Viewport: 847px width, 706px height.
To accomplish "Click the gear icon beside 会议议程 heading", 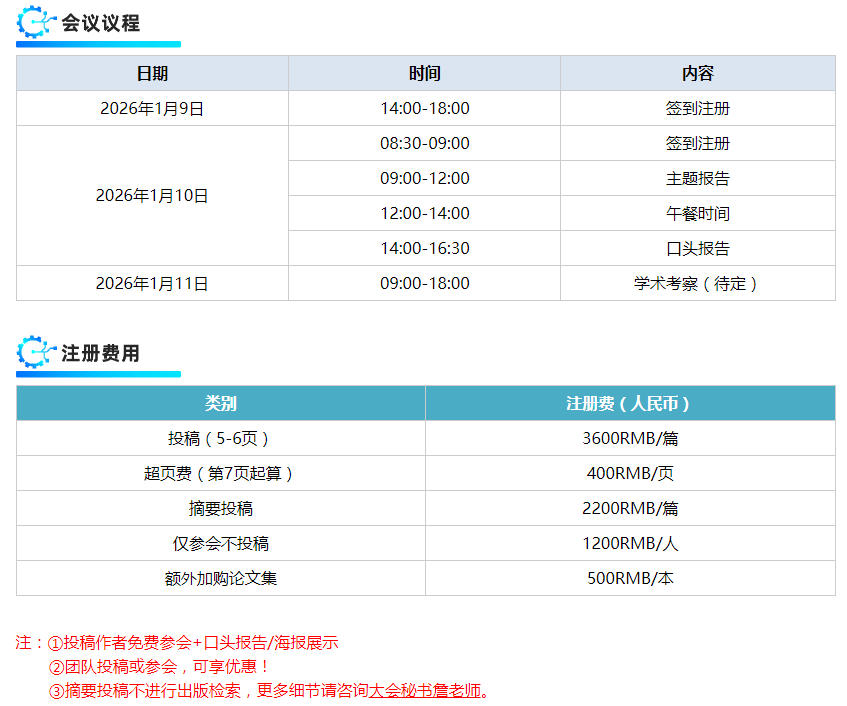I will point(35,23).
